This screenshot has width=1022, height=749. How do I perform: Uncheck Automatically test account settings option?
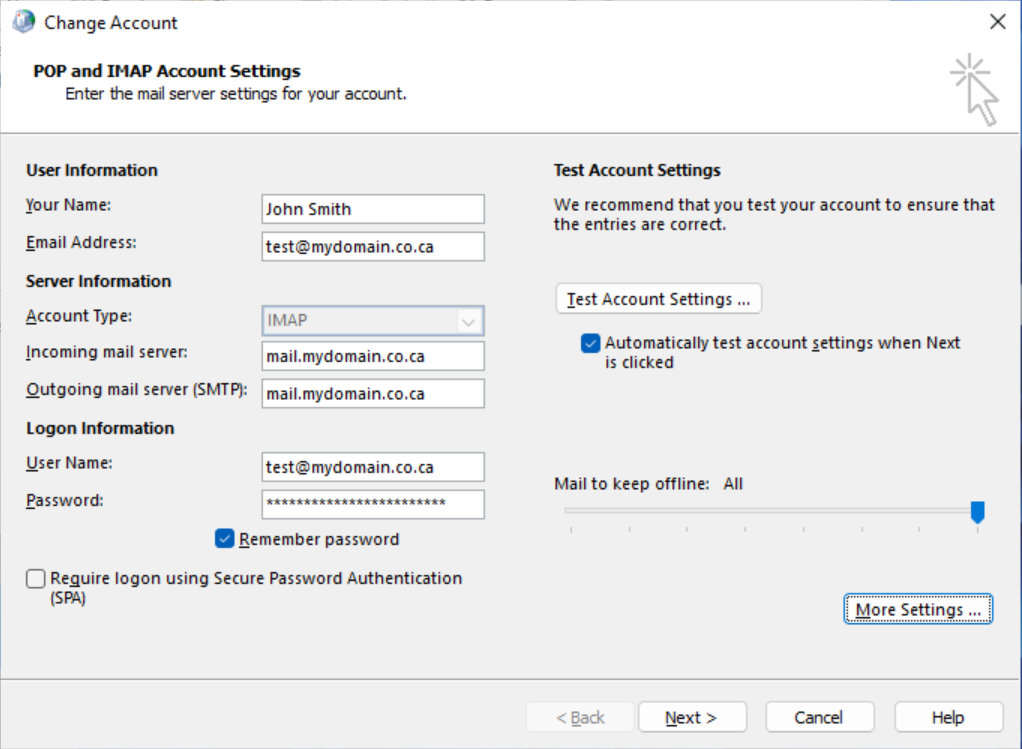pos(591,343)
